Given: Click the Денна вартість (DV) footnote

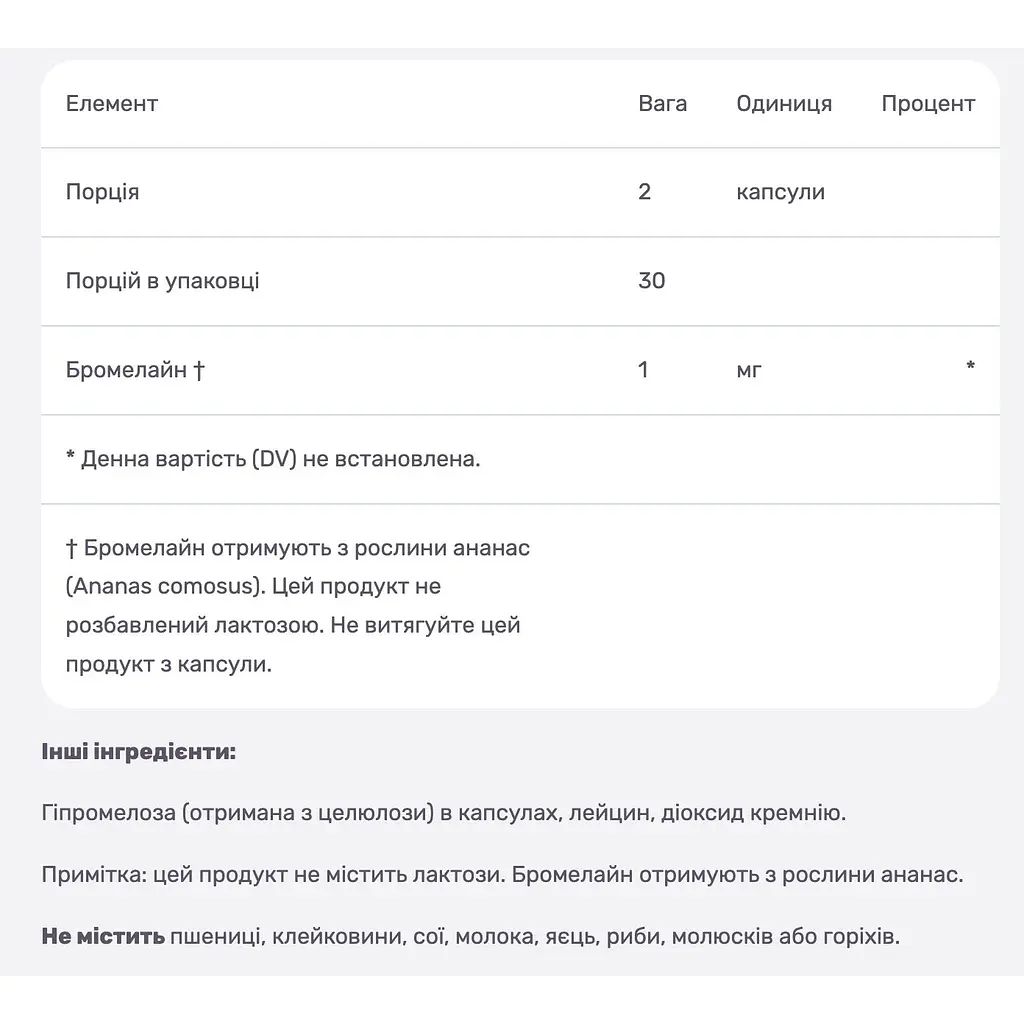Looking at the screenshot, I should pyautogui.click(x=273, y=459).
